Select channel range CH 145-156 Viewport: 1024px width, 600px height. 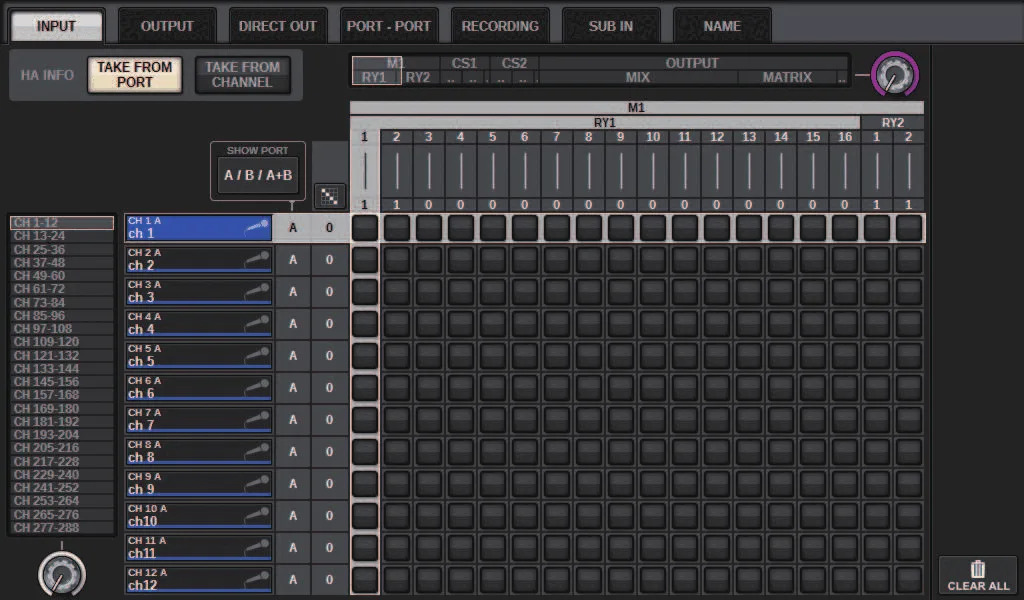point(62,381)
